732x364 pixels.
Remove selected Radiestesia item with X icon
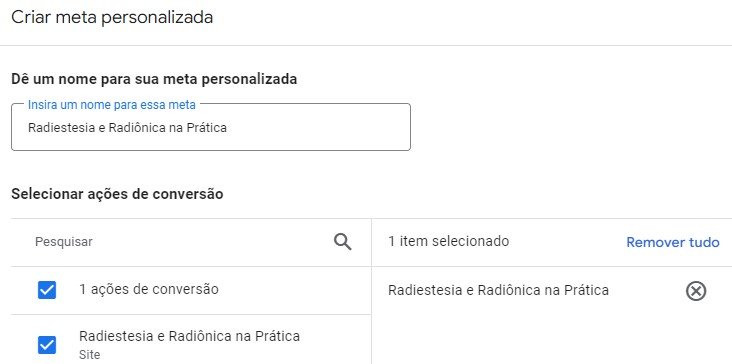tap(696, 291)
